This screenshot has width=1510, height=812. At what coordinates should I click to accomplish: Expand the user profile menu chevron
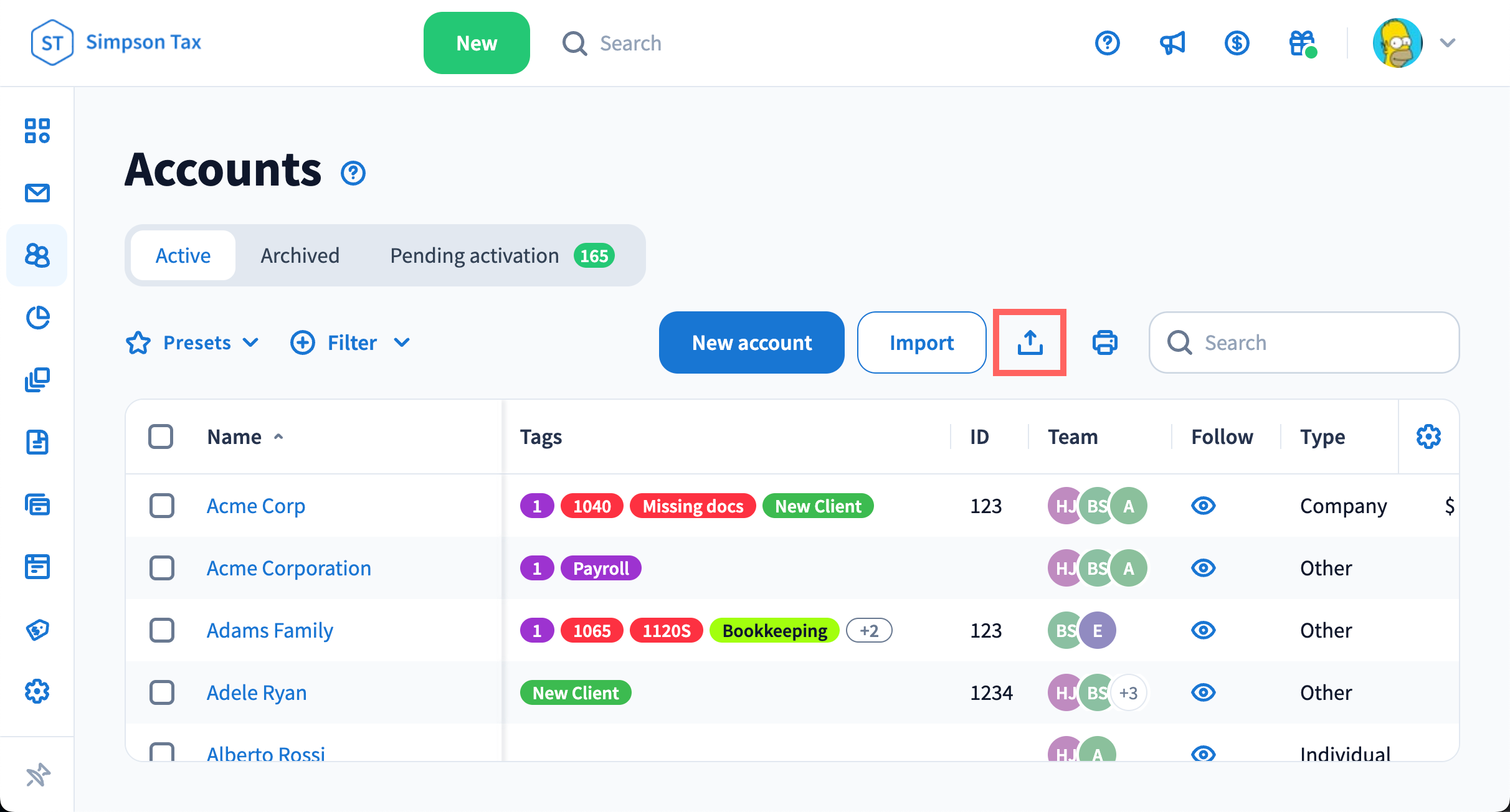tap(1448, 43)
